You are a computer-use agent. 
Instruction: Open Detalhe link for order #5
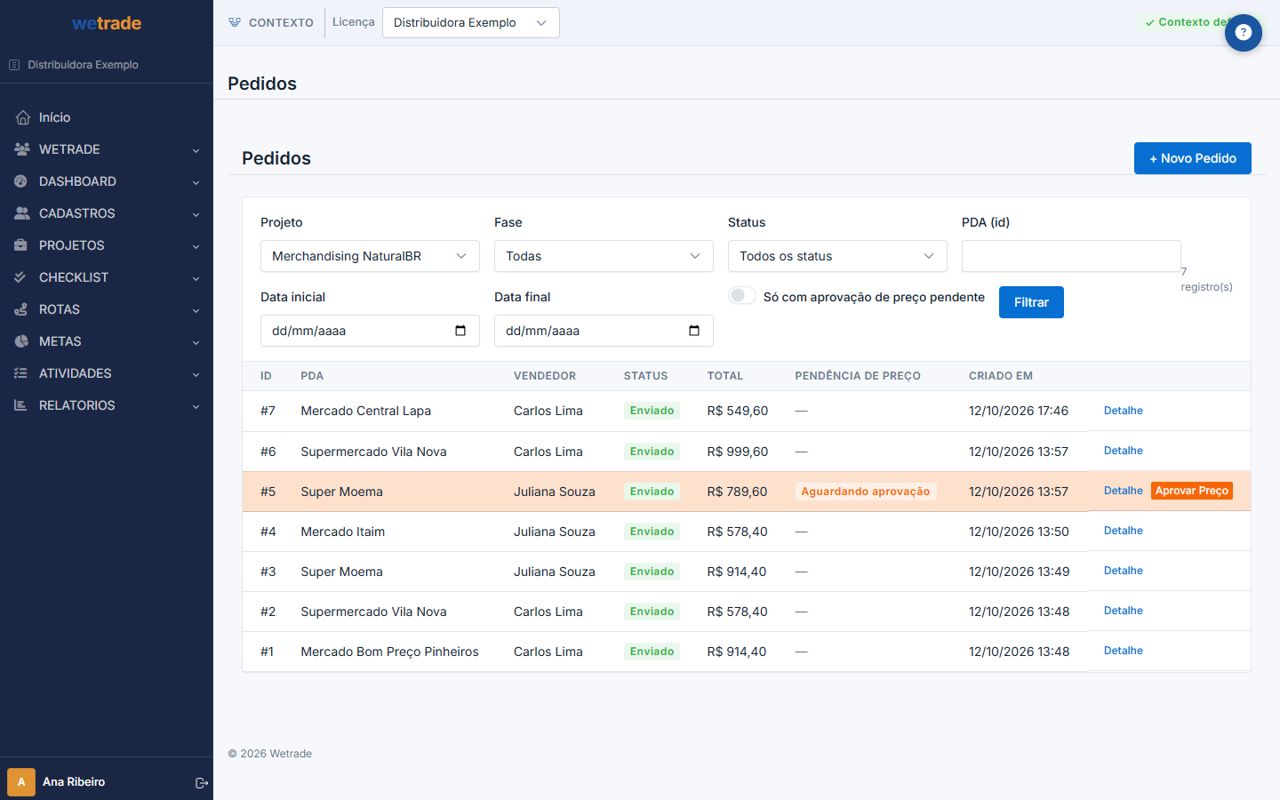tap(1123, 491)
